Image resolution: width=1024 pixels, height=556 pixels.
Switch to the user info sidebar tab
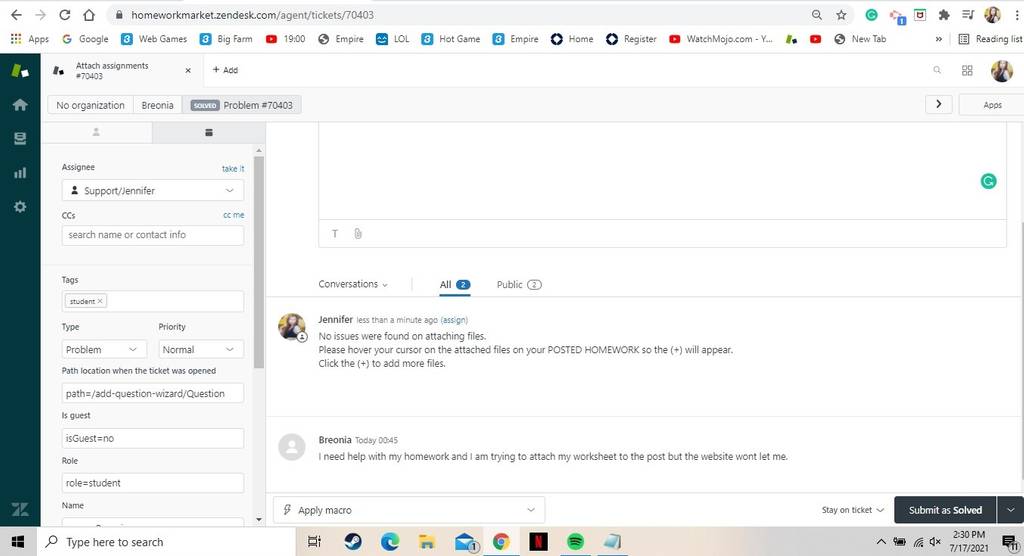96,133
